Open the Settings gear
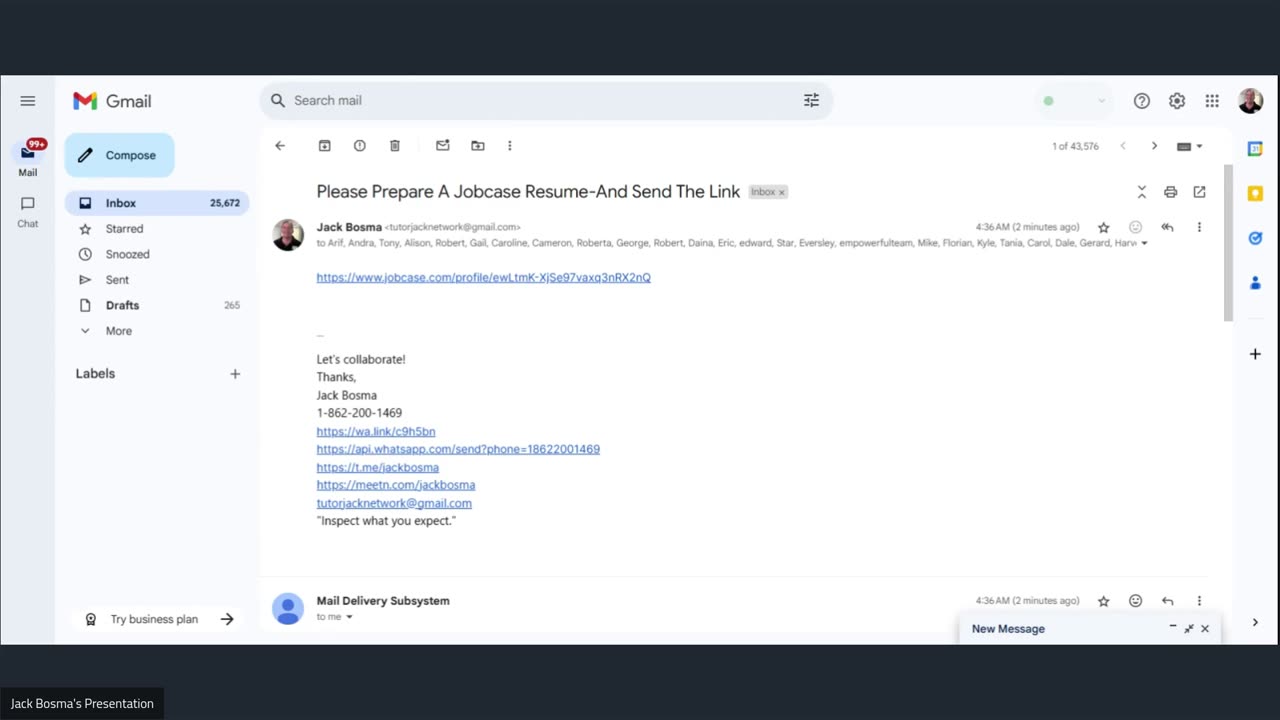The width and height of the screenshot is (1280, 720). click(1177, 101)
